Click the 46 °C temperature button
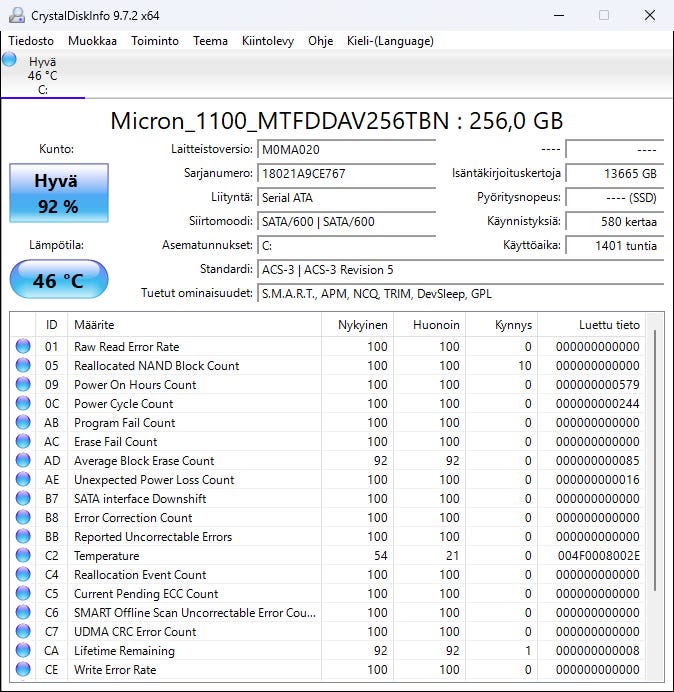Viewport: 674px width, 692px height. [59, 280]
